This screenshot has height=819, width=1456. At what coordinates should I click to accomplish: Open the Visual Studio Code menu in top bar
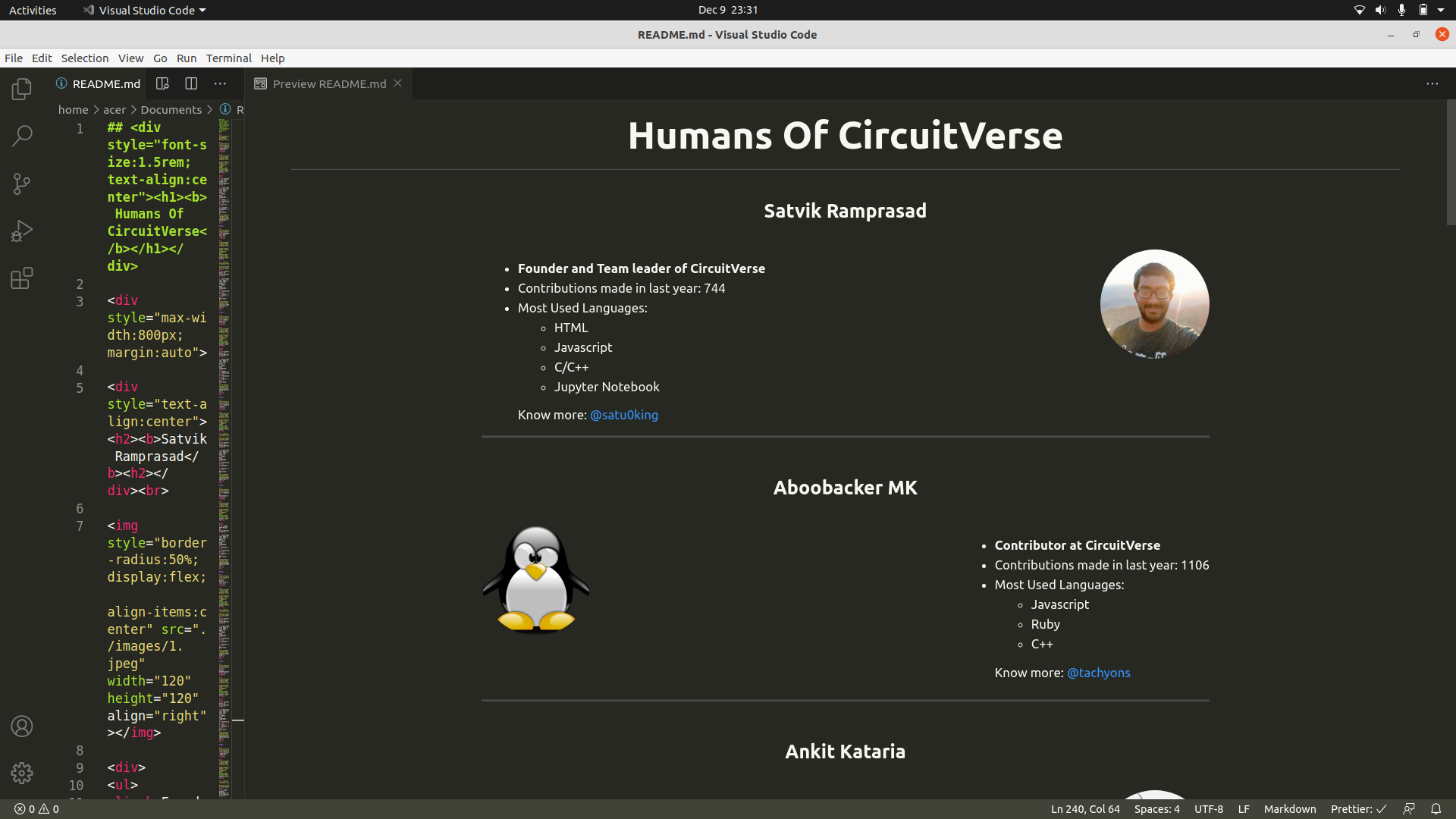coord(143,10)
